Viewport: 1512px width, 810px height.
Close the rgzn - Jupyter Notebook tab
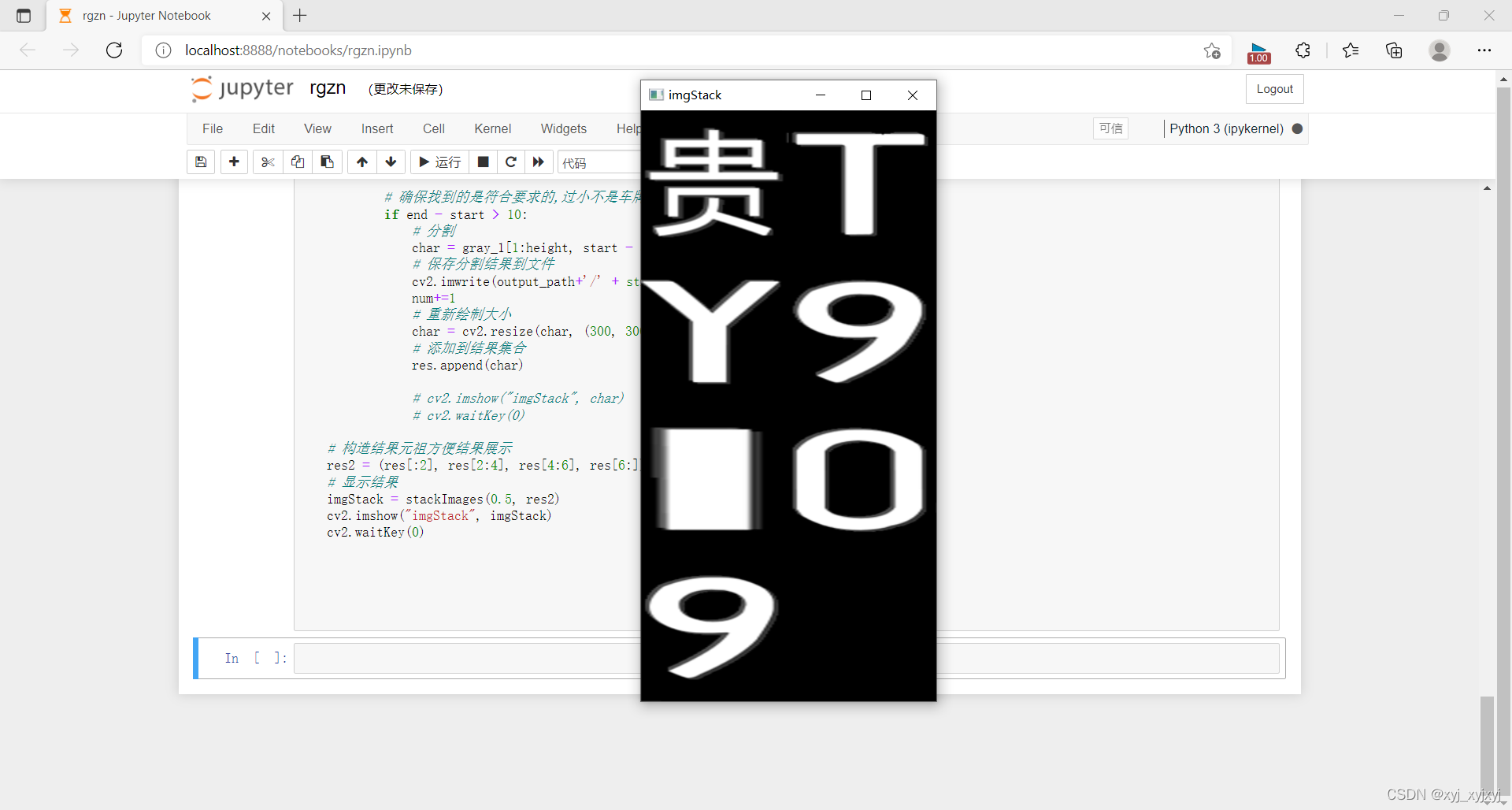(266, 16)
